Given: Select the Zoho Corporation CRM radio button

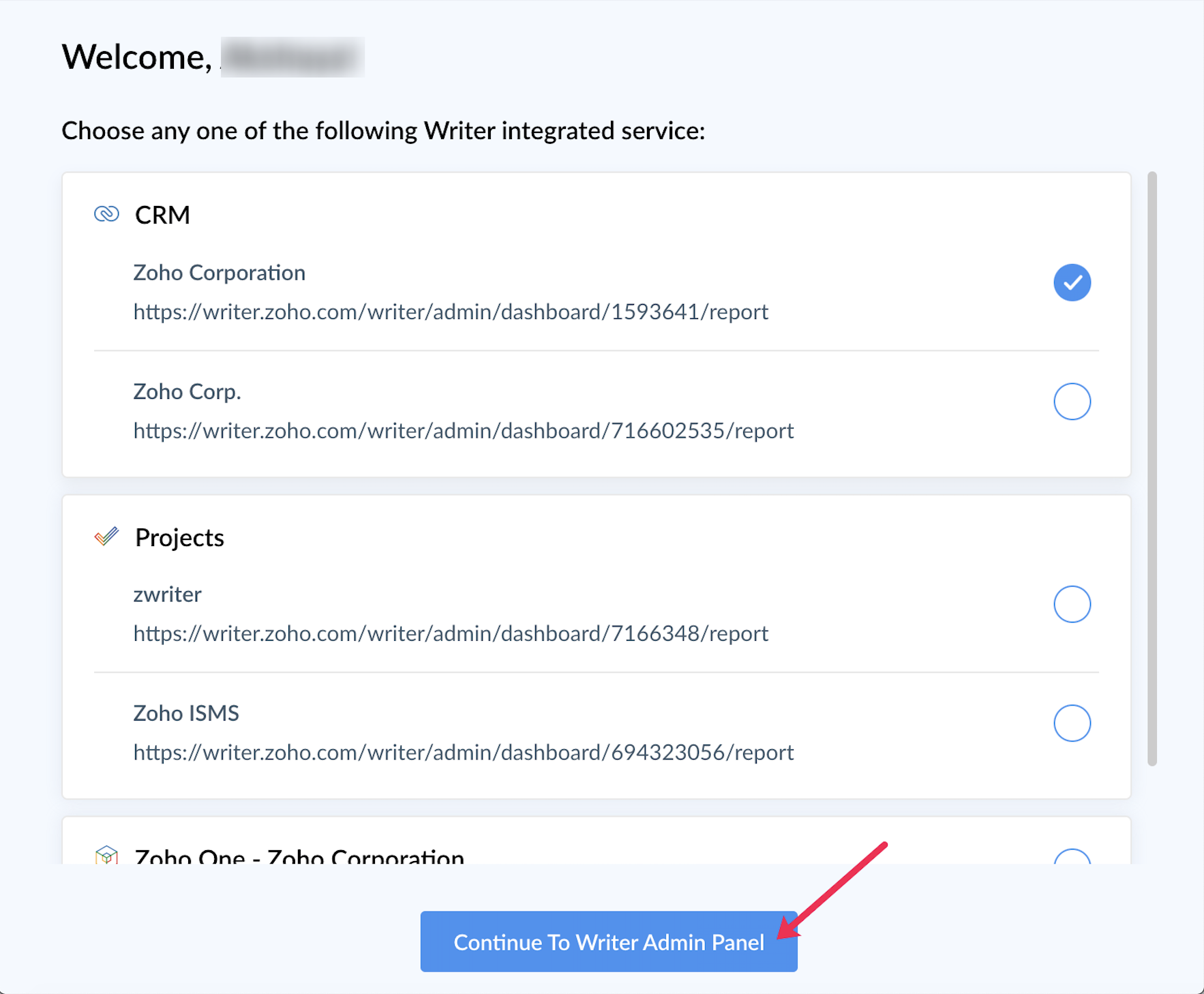Looking at the screenshot, I should 1072,282.
